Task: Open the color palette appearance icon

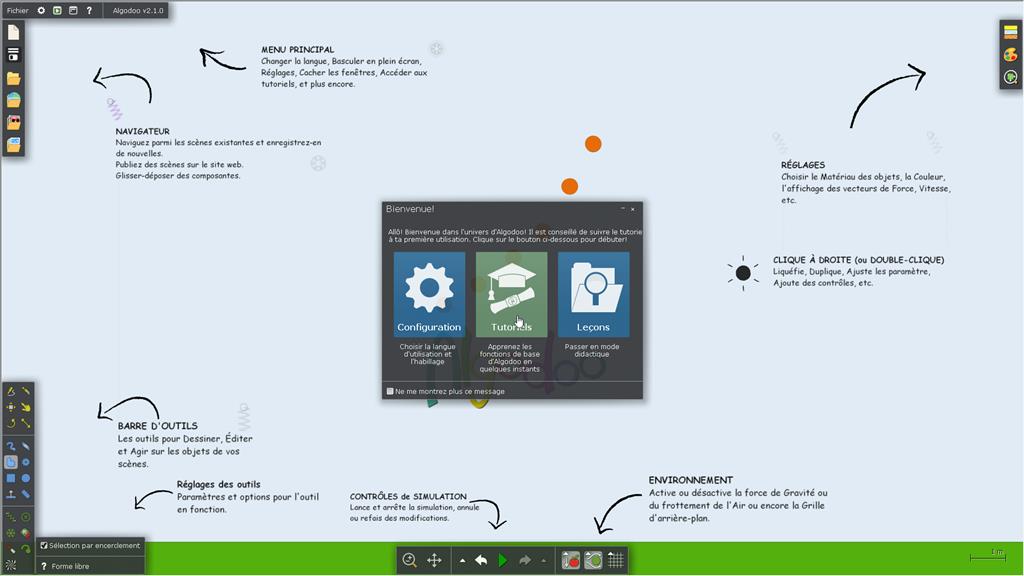Action: 1010,55
